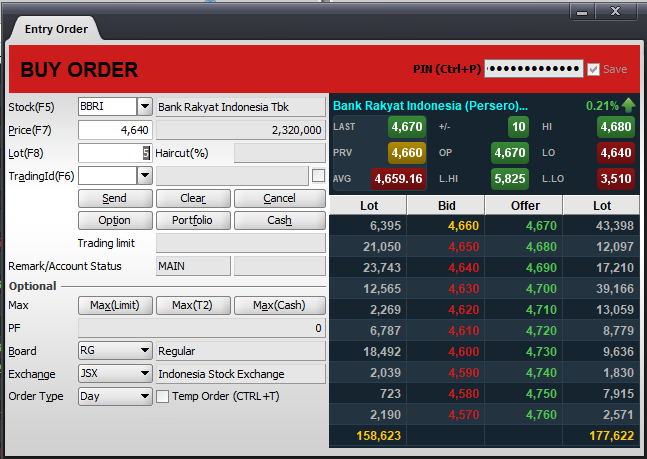Click the Trading limit field
This screenshot has height=459, width=647.
click(241, 243)
